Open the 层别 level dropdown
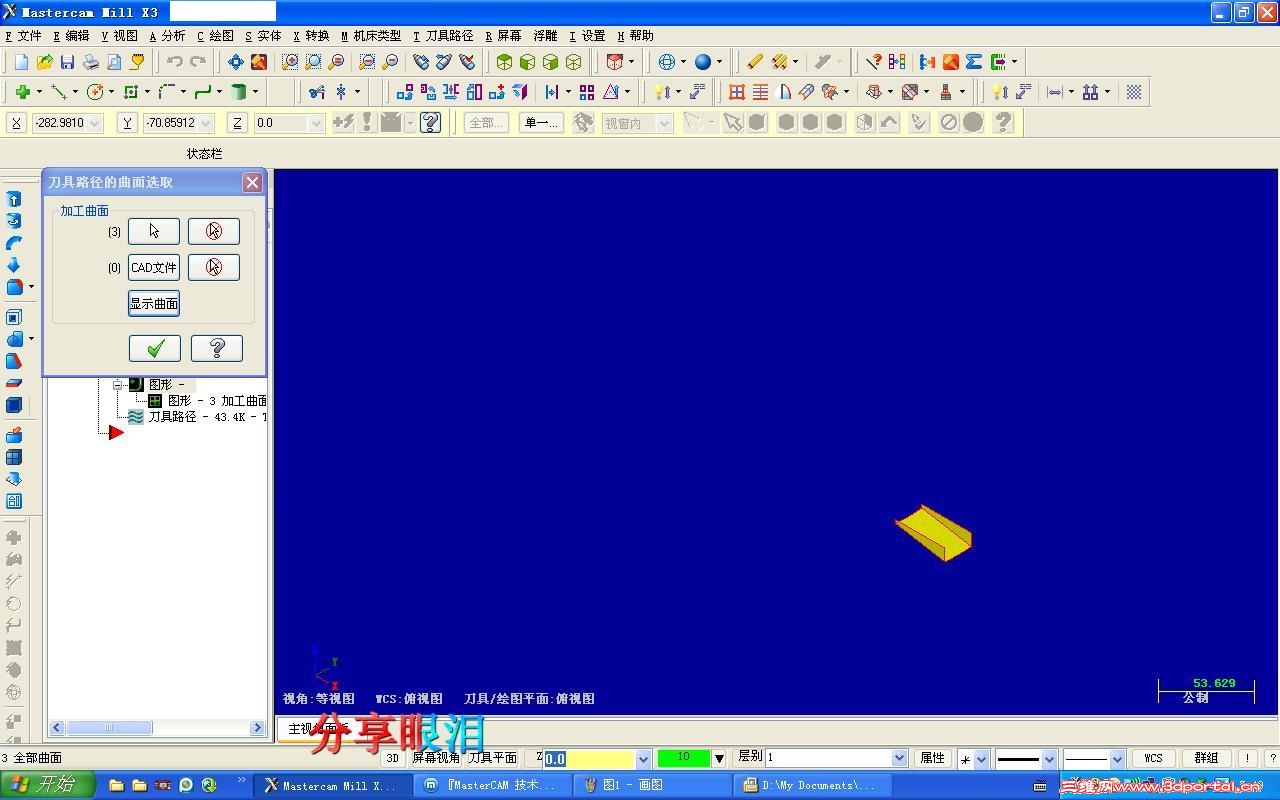 (x=899, y=758)
